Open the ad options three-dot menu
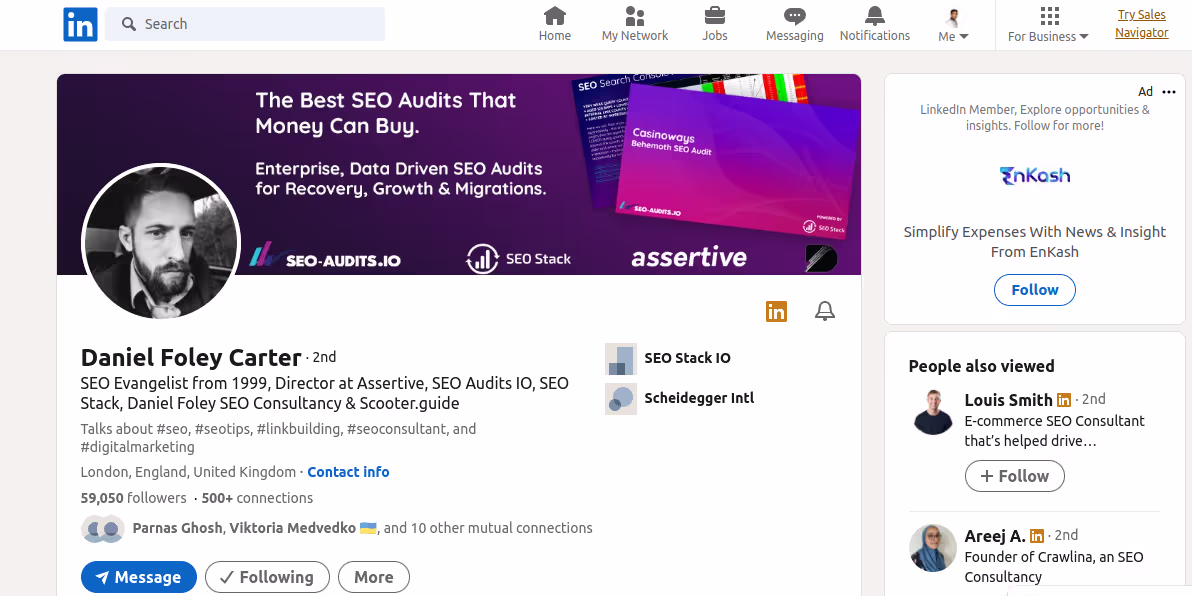Image resolution: width=1192 pixels, height=596 pixels. [x=1169, y=92]
